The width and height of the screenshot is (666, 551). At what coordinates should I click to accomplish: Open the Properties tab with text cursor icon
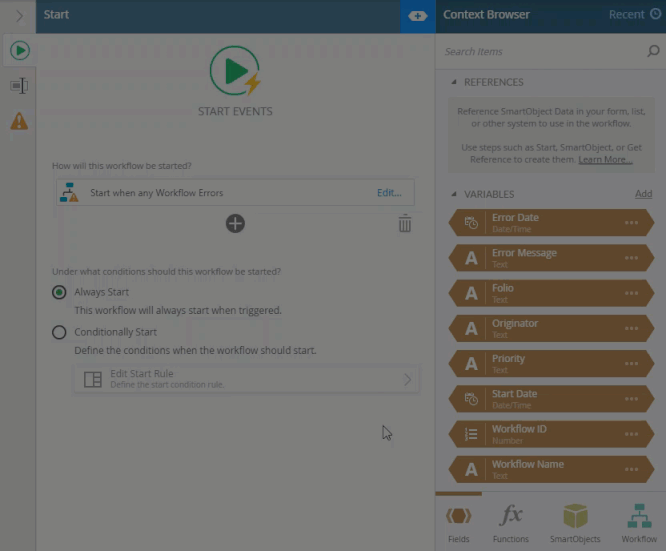click(x=19, y=86)
